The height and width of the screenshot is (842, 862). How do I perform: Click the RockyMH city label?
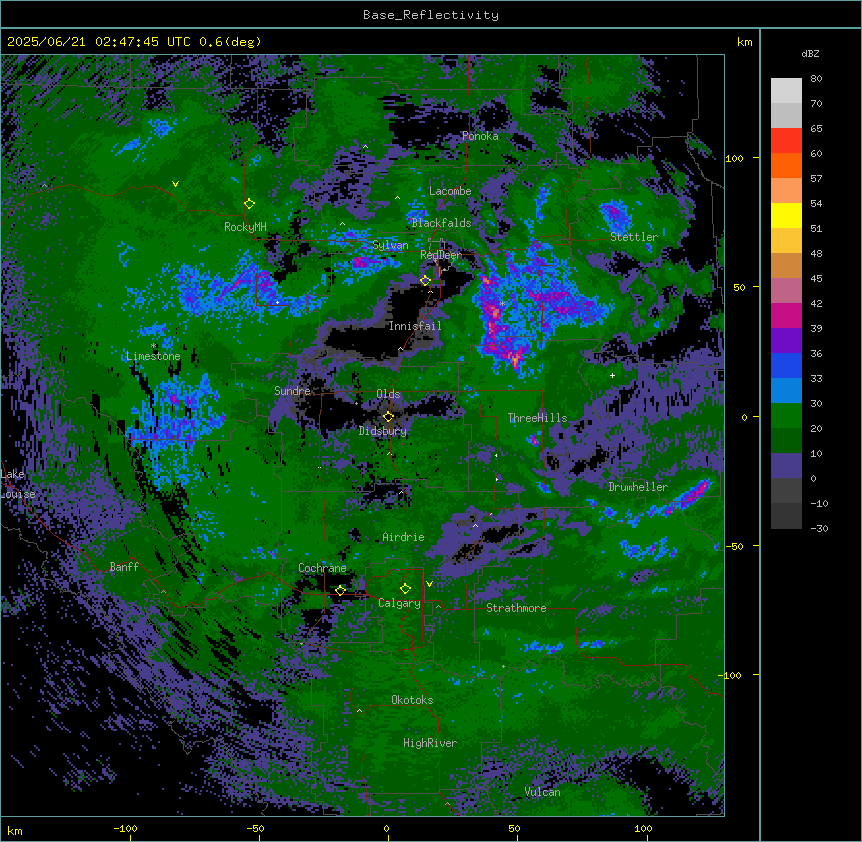click(x=245, y=227)
